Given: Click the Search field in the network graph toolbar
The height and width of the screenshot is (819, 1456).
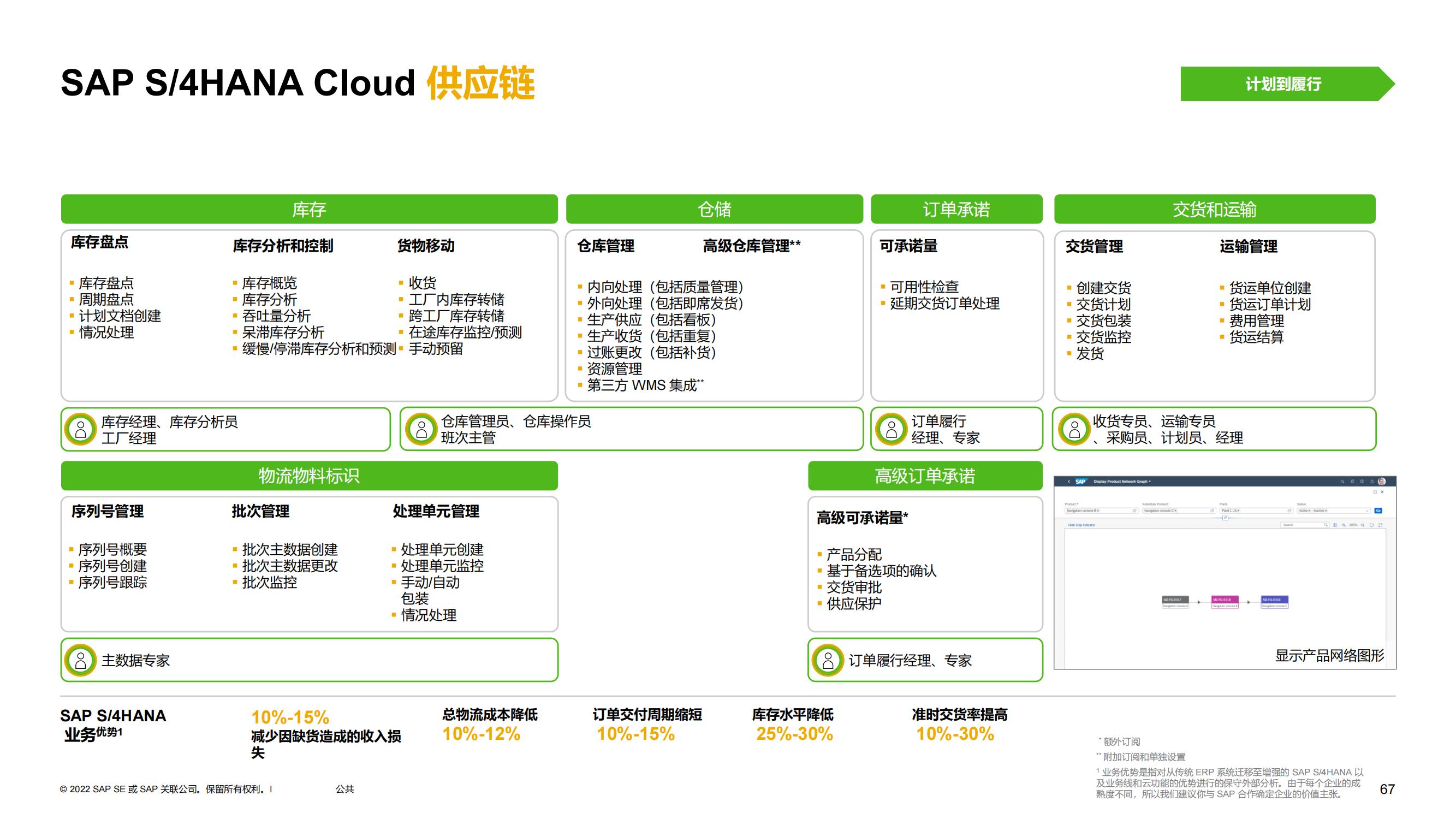Looking at the screenshot, I should coord(1305,525).
